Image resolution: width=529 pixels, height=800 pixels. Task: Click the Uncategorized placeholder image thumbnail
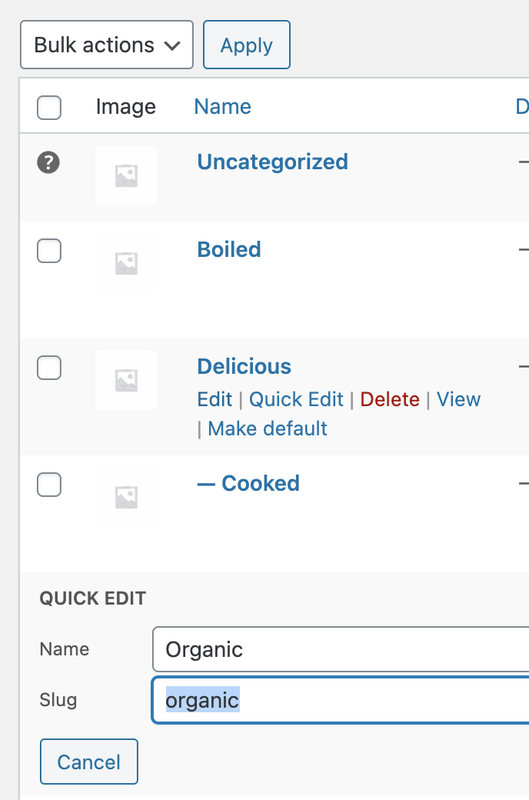click(126, 176)
